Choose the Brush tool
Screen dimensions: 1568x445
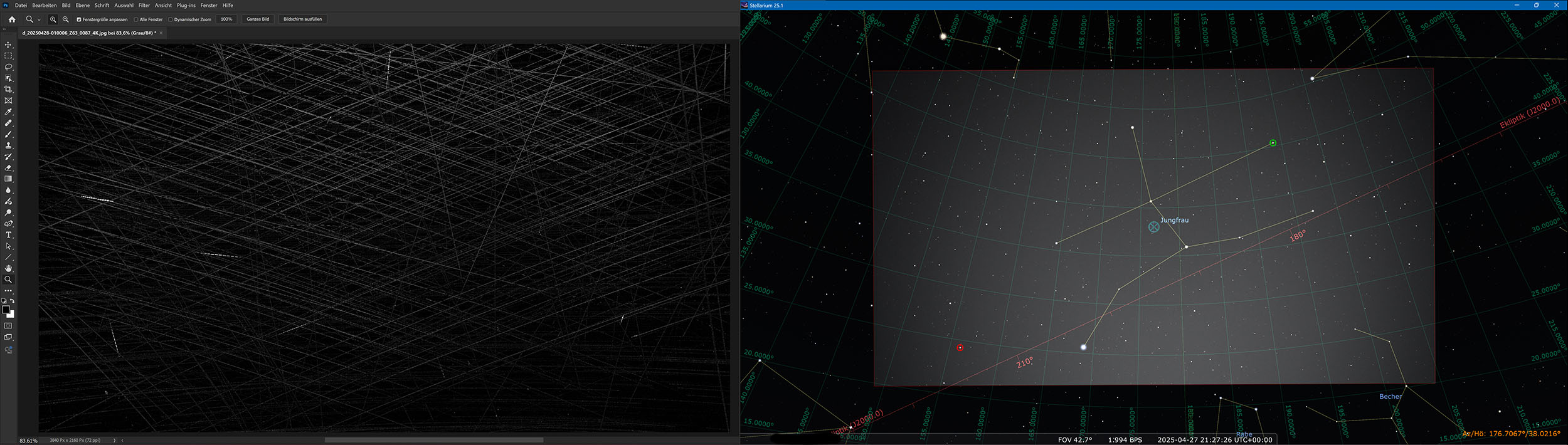tap(8, 135)
